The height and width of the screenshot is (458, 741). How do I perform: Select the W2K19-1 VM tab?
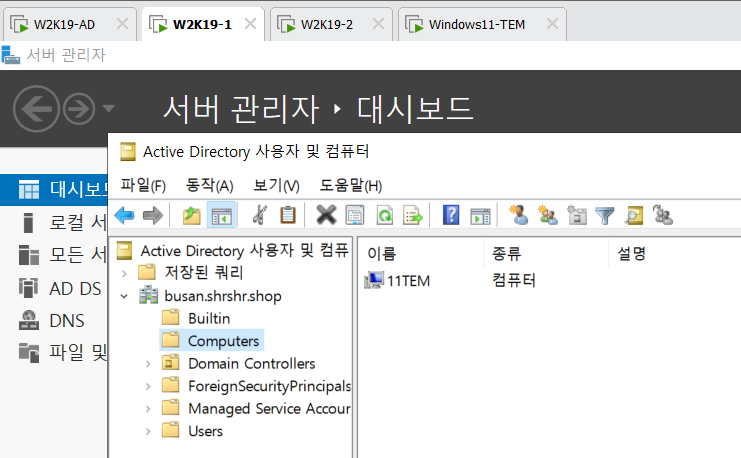tap(202, 25)
